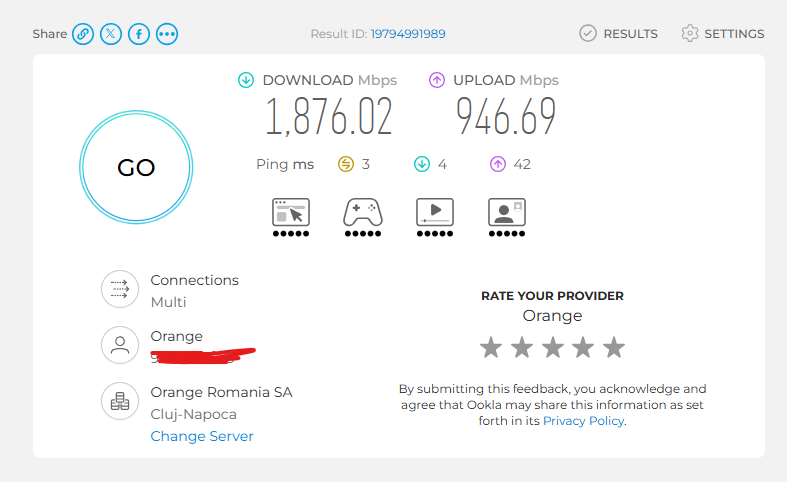Open the RESULTS history
Viewport: 787px width, 482px height.
point(630,34)
